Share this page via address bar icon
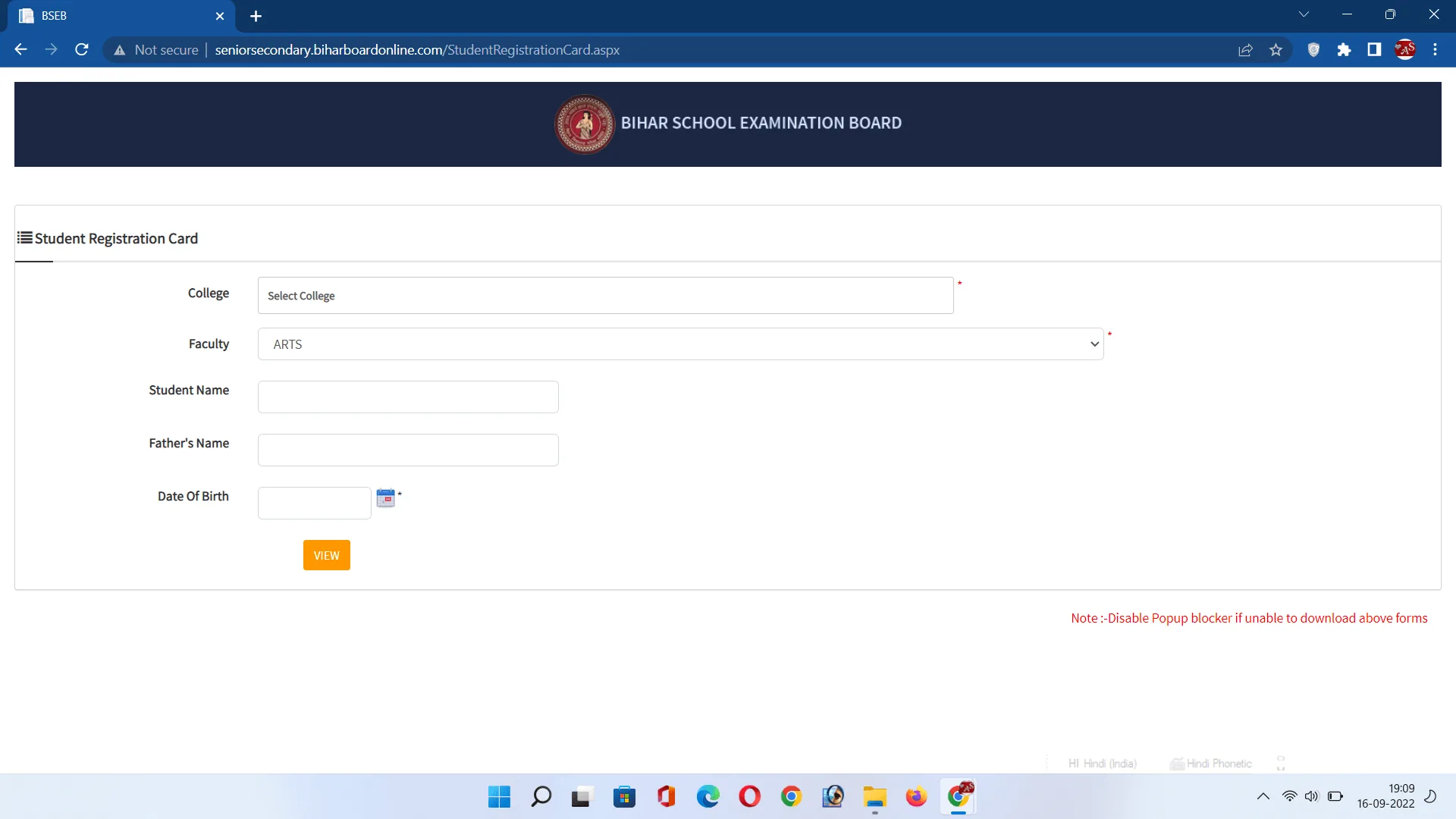1456x819 pixels. coord(1245,50)
